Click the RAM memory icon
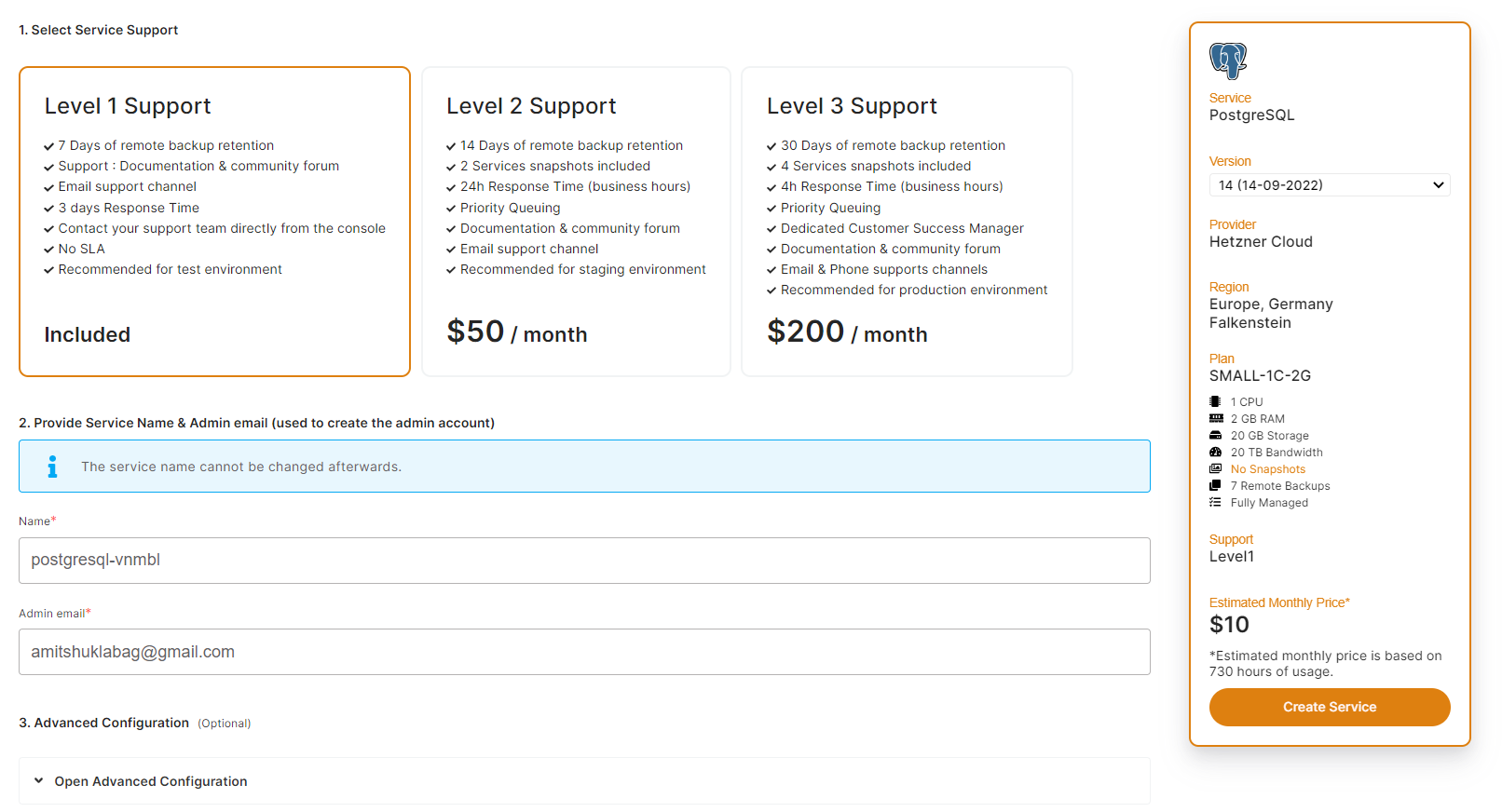1502x812 pixels. pos(1215,418)
